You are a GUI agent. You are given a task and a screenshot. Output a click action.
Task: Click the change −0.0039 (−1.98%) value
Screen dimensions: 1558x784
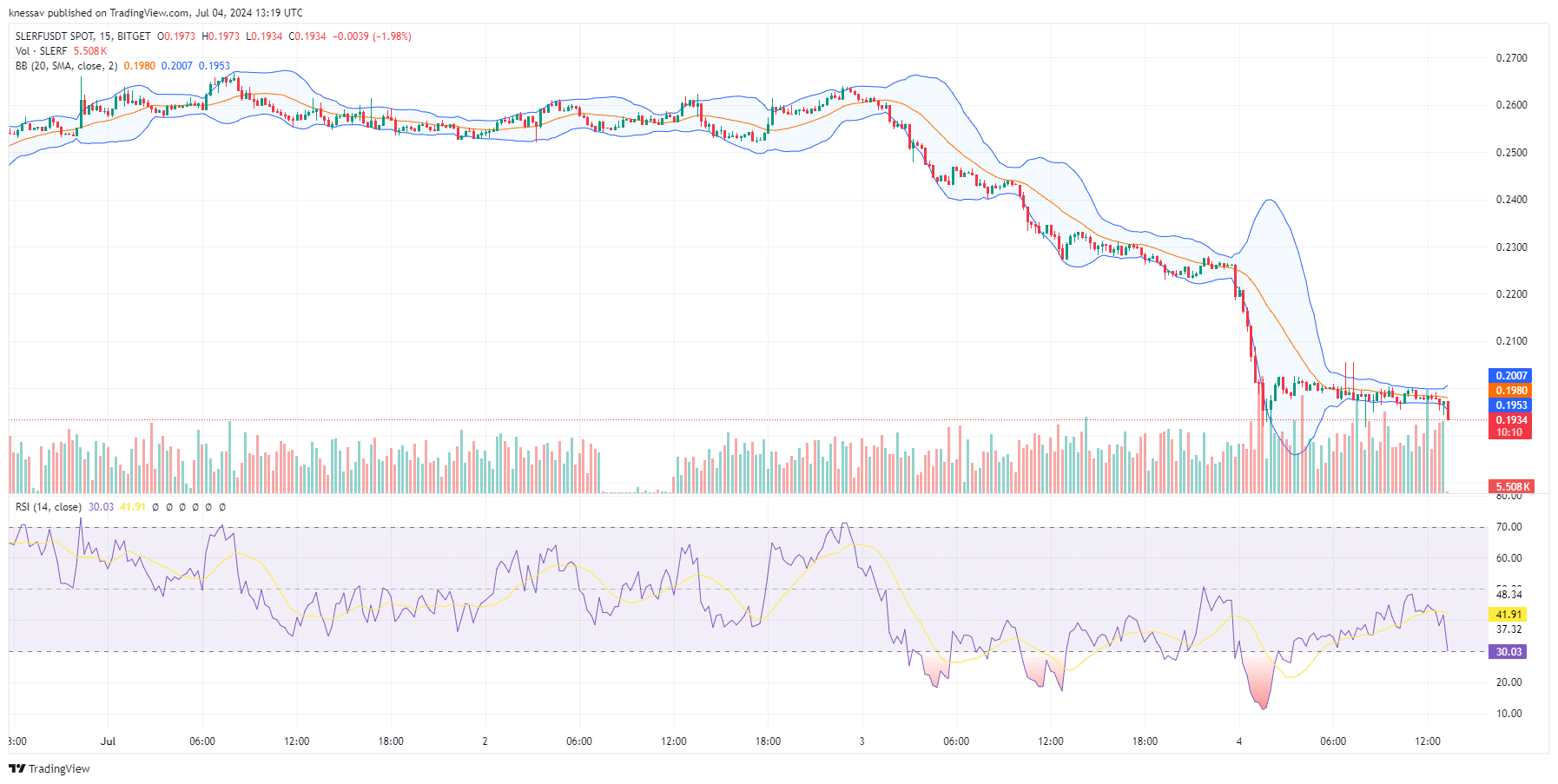372,36
